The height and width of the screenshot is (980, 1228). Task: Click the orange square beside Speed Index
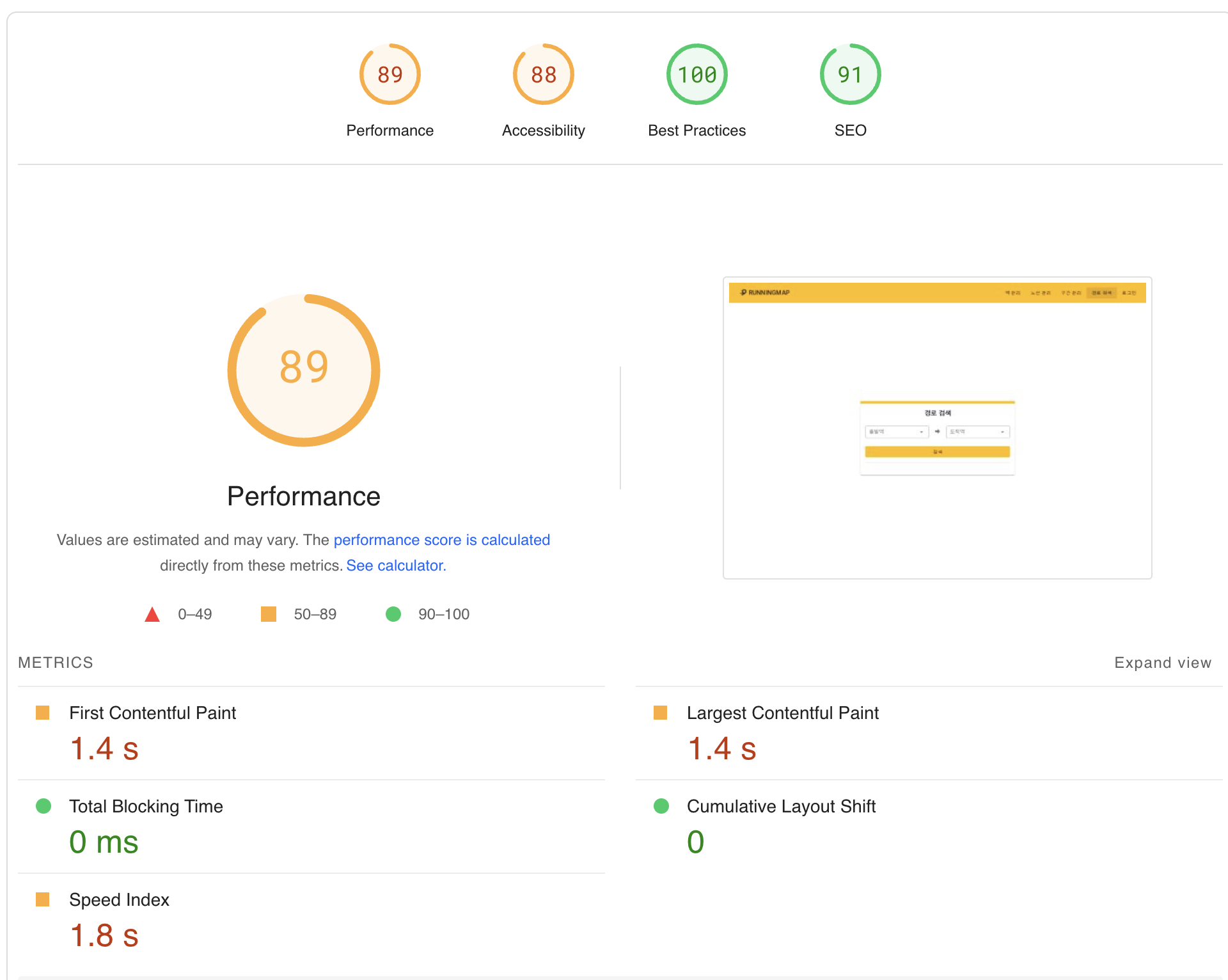coord(43,899)
